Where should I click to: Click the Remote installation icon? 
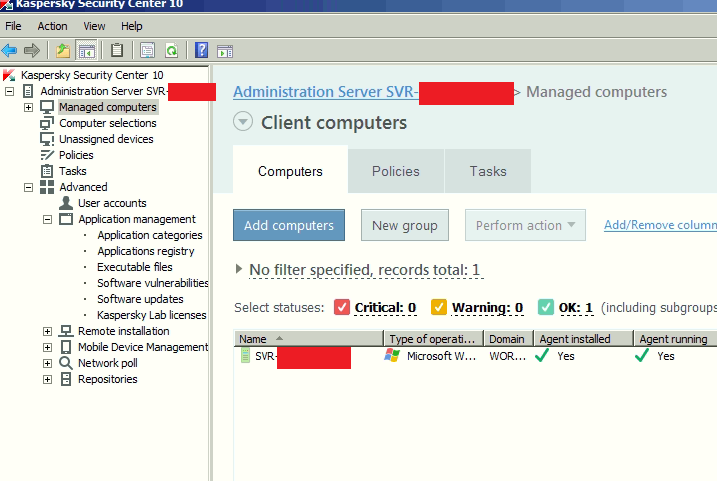(x=66, y=331)
